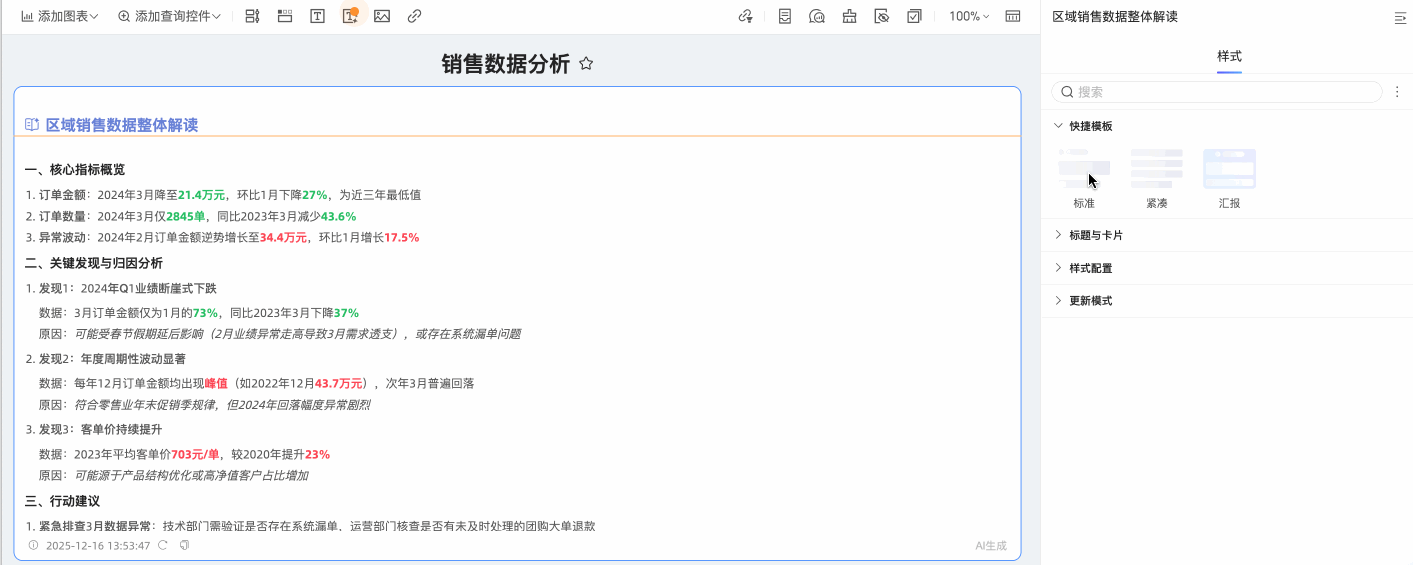
Task: Click the 一、核心指标概览 heading
Action: (x=75, y=170)
